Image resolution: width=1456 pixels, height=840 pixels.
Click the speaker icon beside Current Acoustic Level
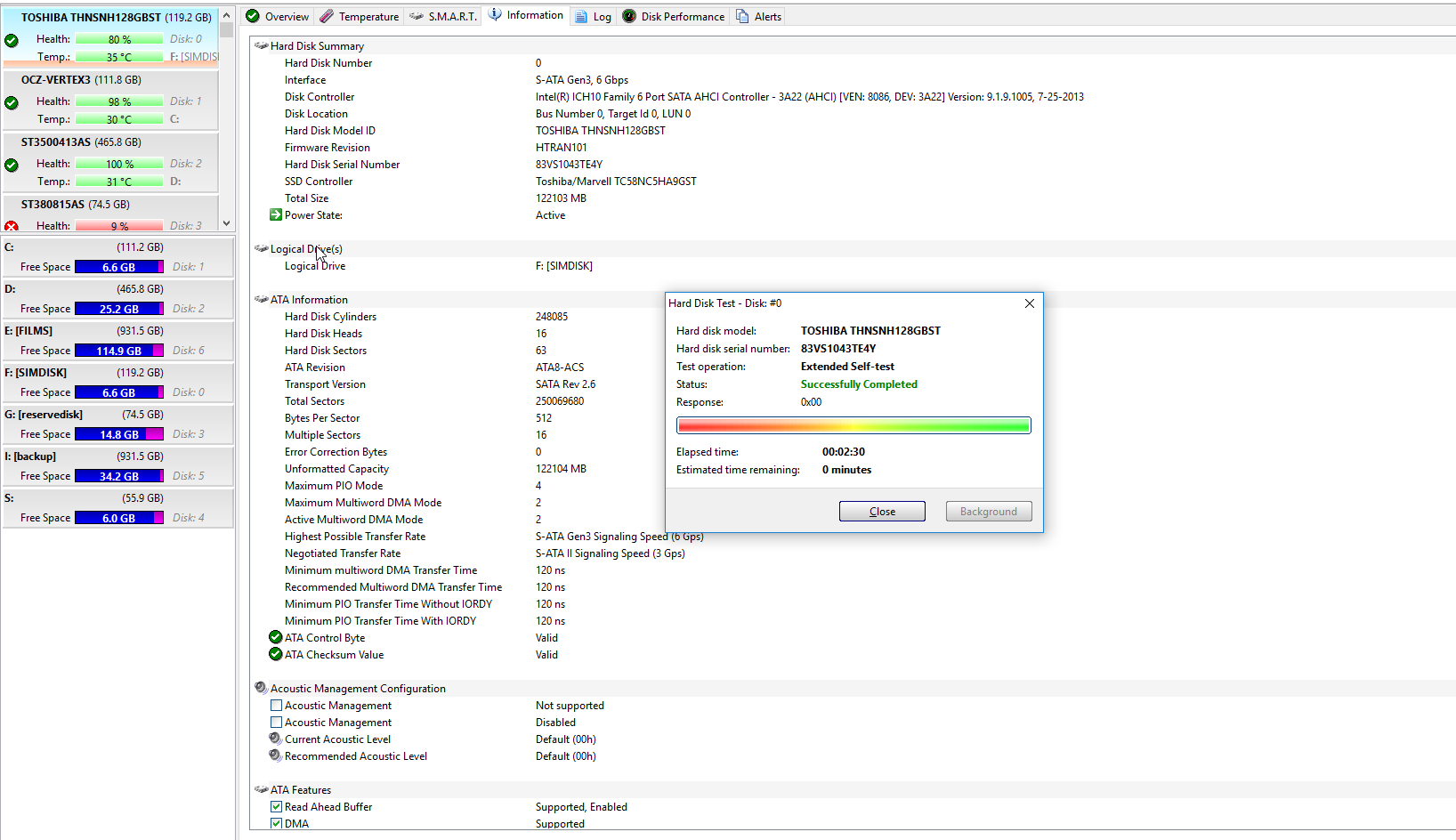(x=276, y=739)
